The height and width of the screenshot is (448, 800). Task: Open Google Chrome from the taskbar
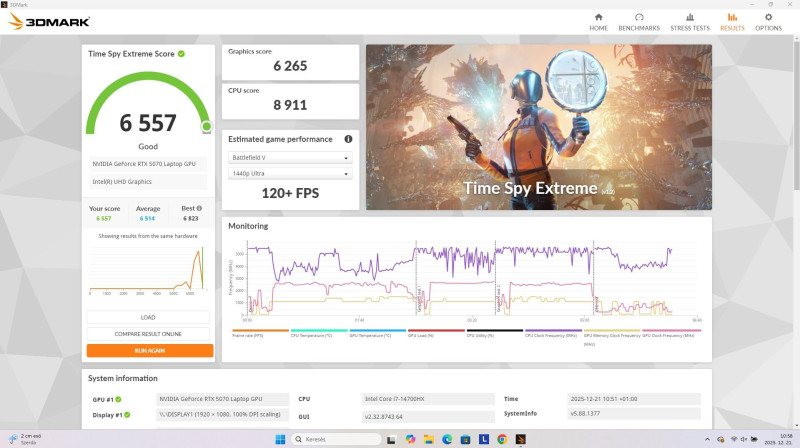click(x=502, y=439)
